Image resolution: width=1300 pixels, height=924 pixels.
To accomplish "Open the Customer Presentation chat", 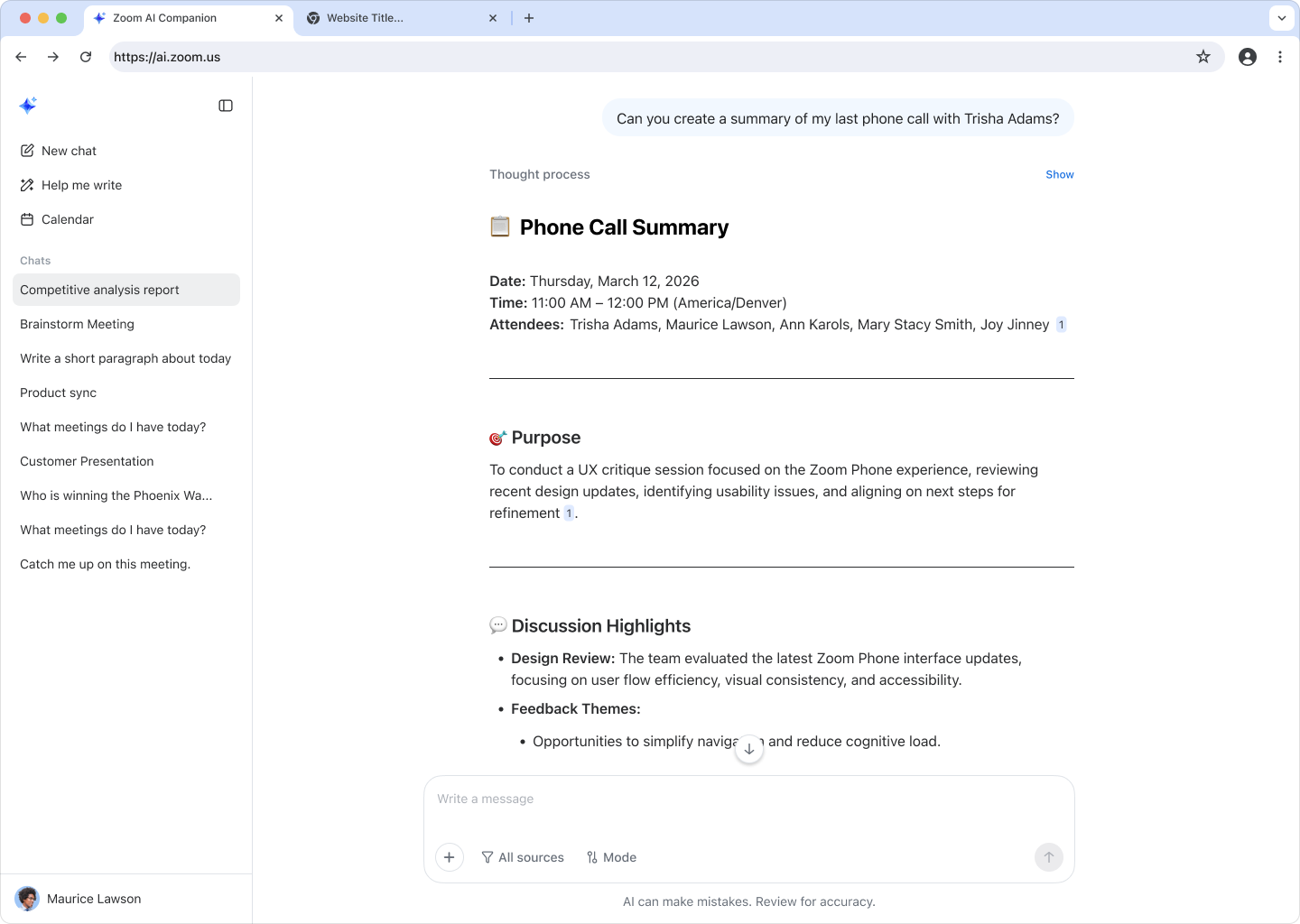I will [x=126, y=461].
